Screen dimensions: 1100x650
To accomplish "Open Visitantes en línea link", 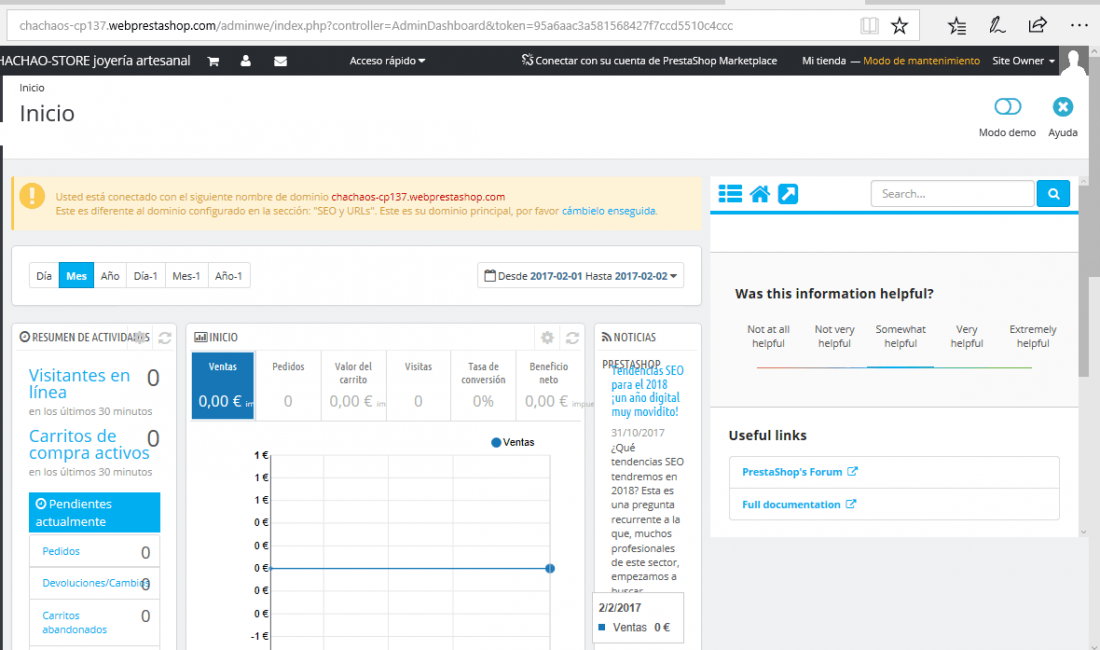I will (x=79, y=384).
